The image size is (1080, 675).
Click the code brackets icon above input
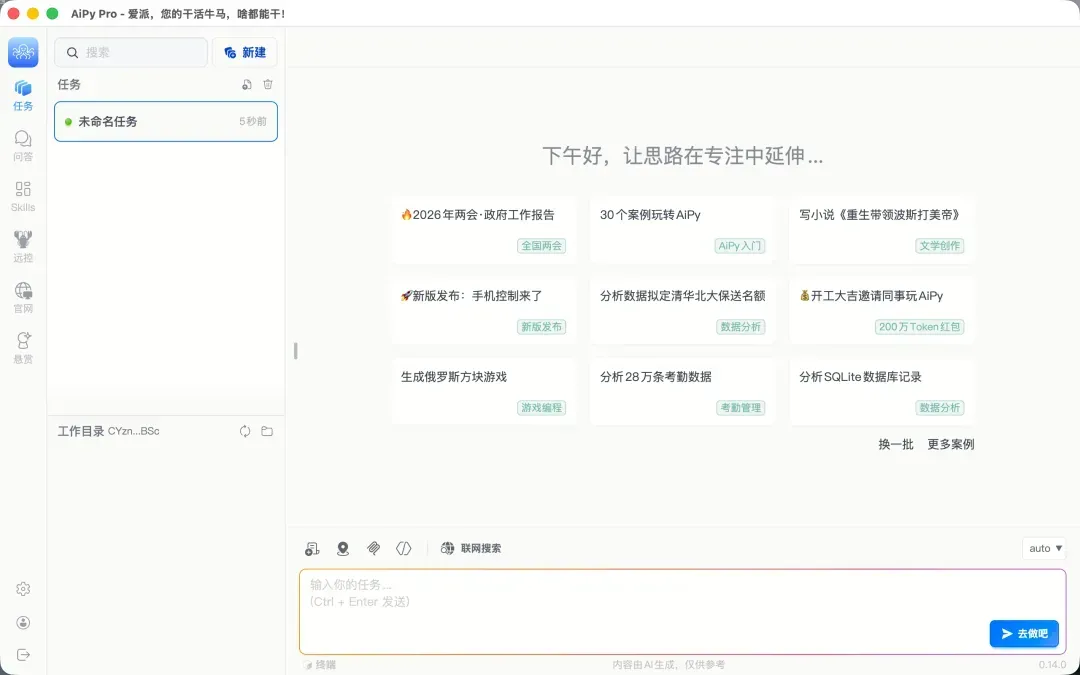coord(404,548)
